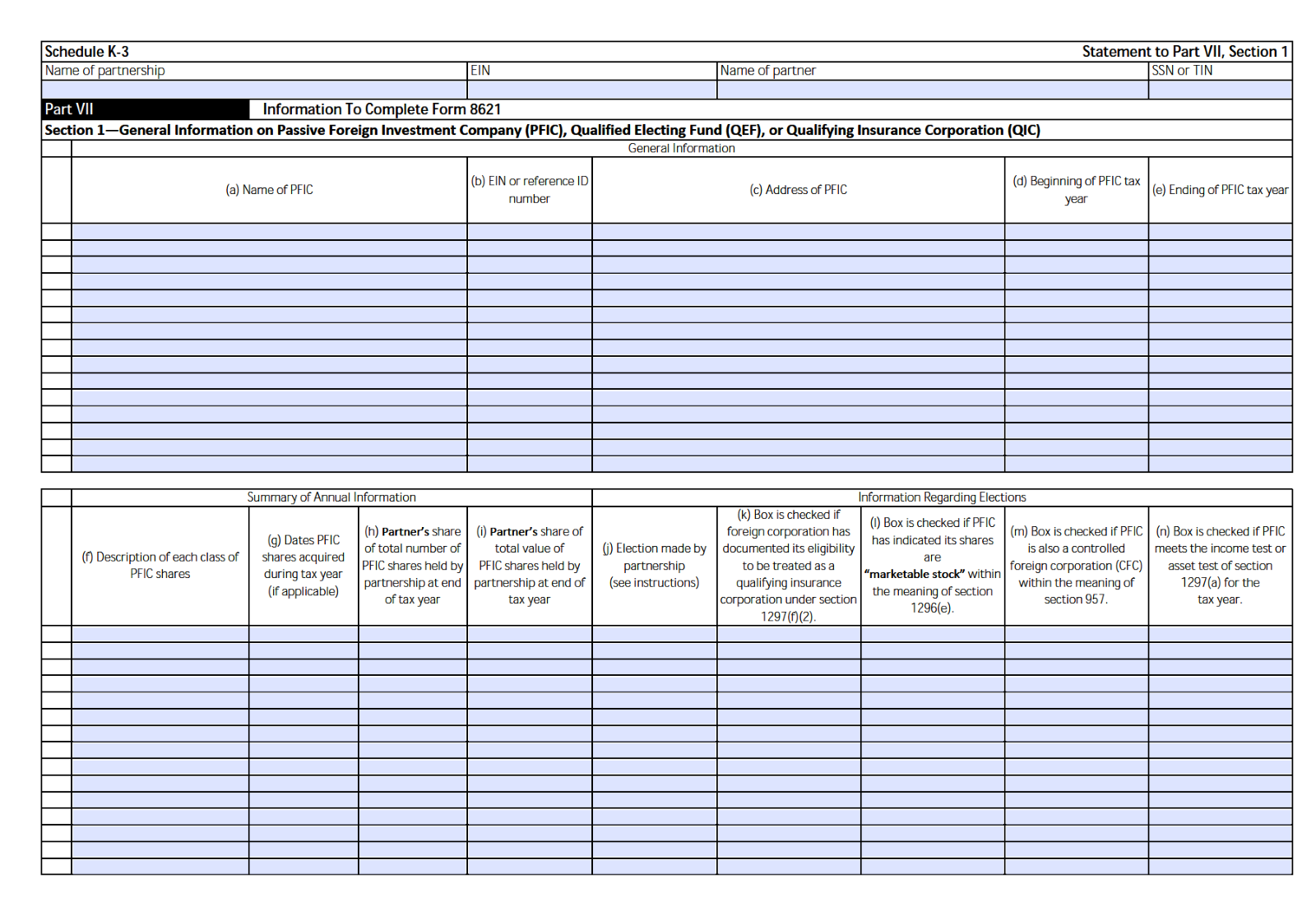Image resolution: width=1316 pixels, height=911 pixels.
Task: Click the Name of partnership input field
Action: coord(254,90)
